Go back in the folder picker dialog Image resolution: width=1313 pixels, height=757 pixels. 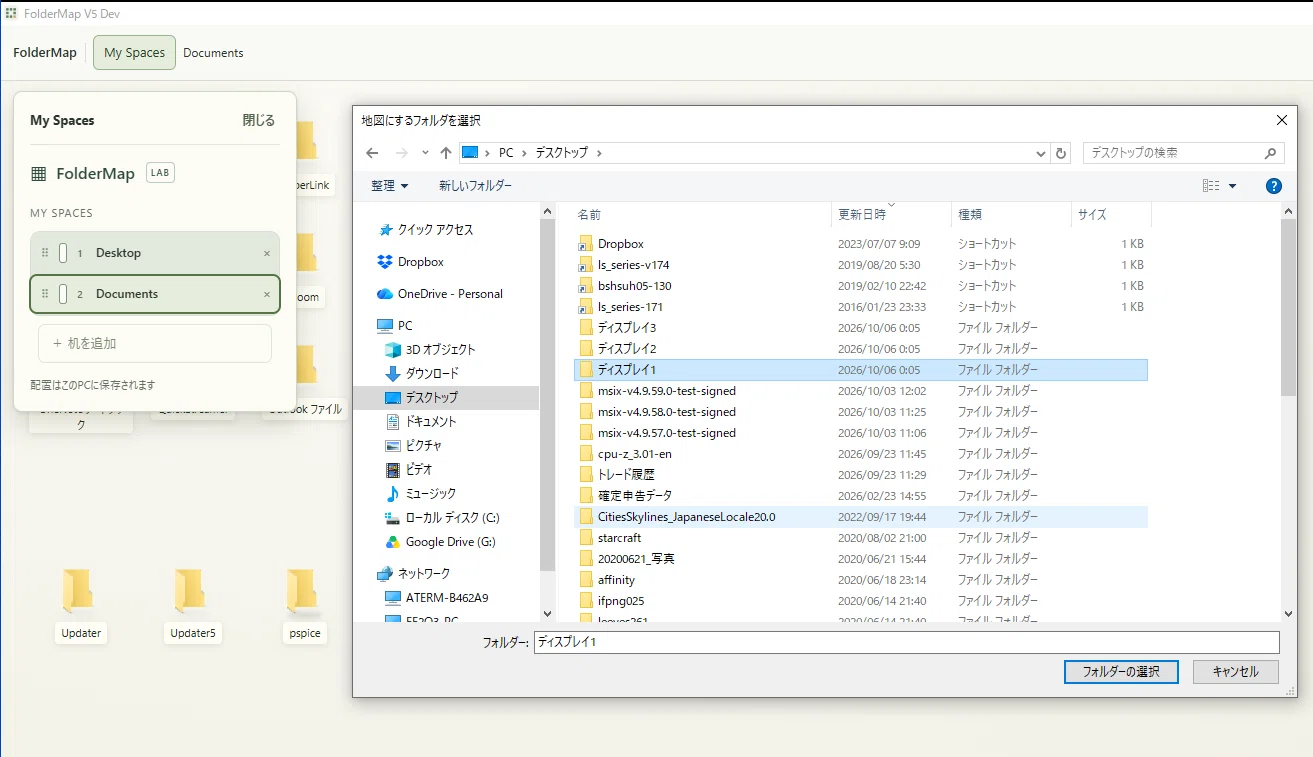[372, 153]
